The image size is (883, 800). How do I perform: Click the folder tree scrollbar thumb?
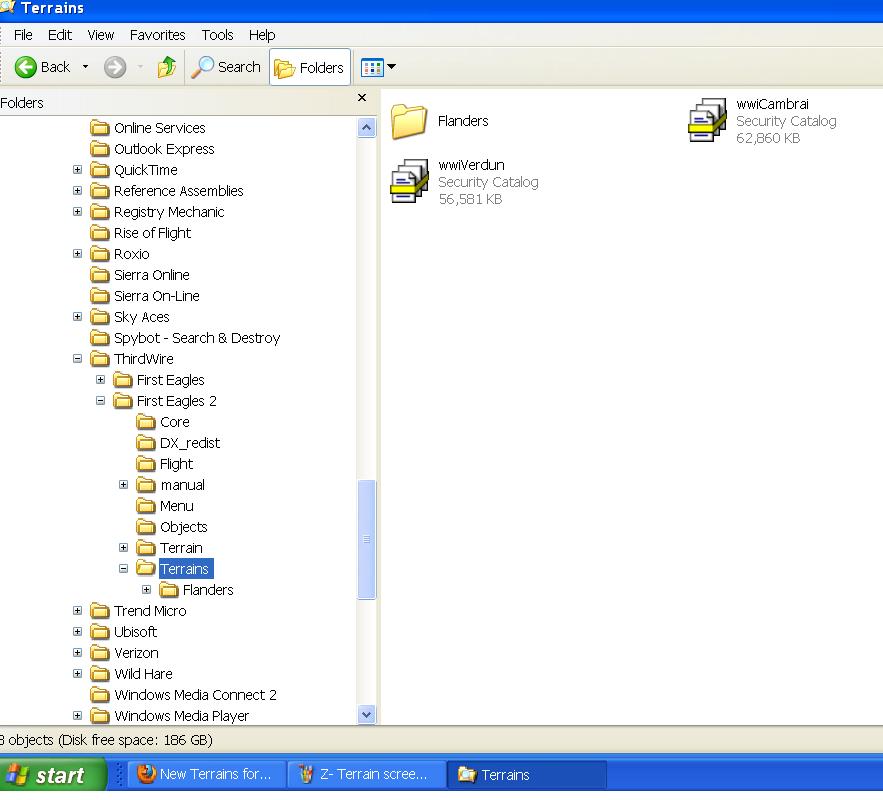(x=367, y=539)
